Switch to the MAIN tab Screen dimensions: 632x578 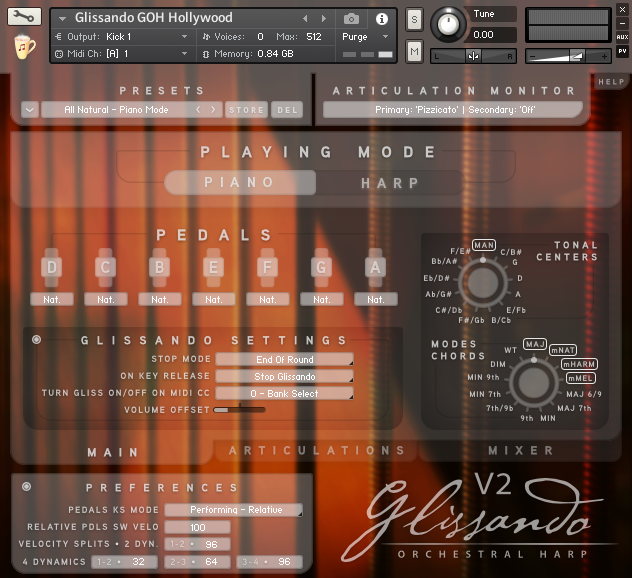pyautogui.click(x=112, y=452)
